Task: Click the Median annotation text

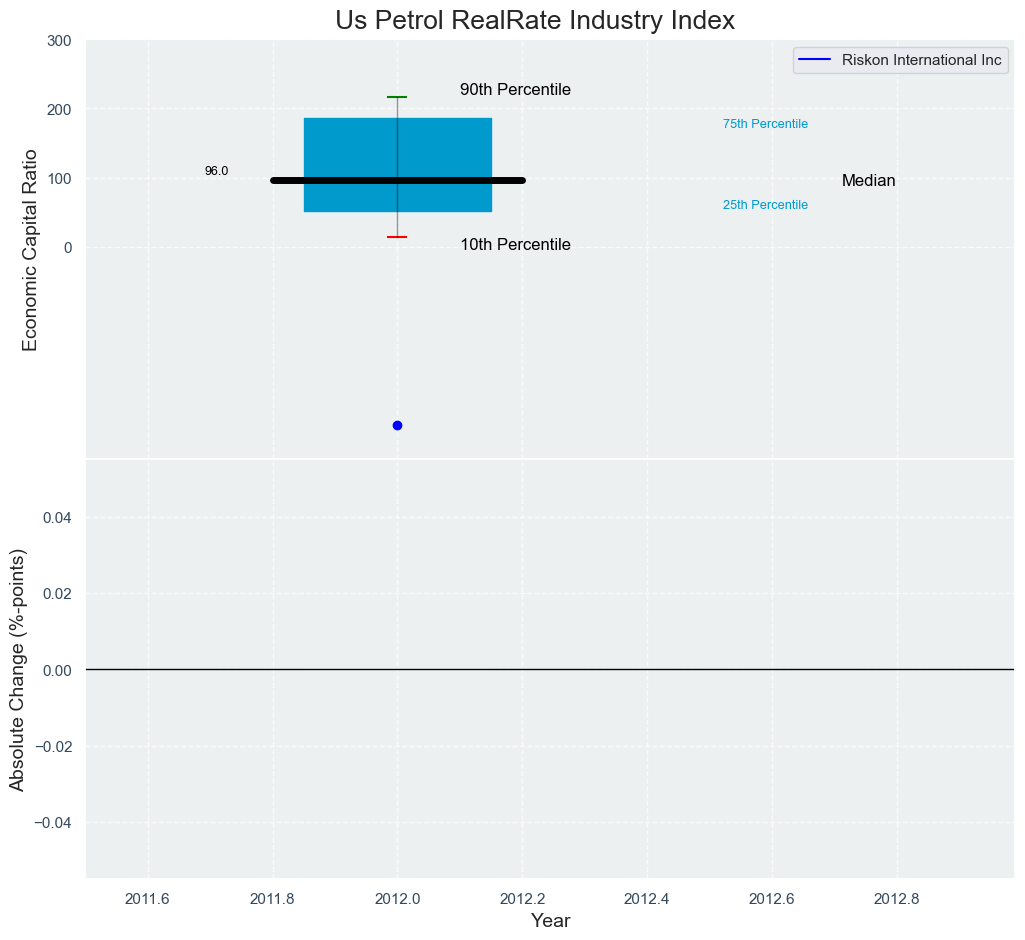Action: [x=868, y=181]
